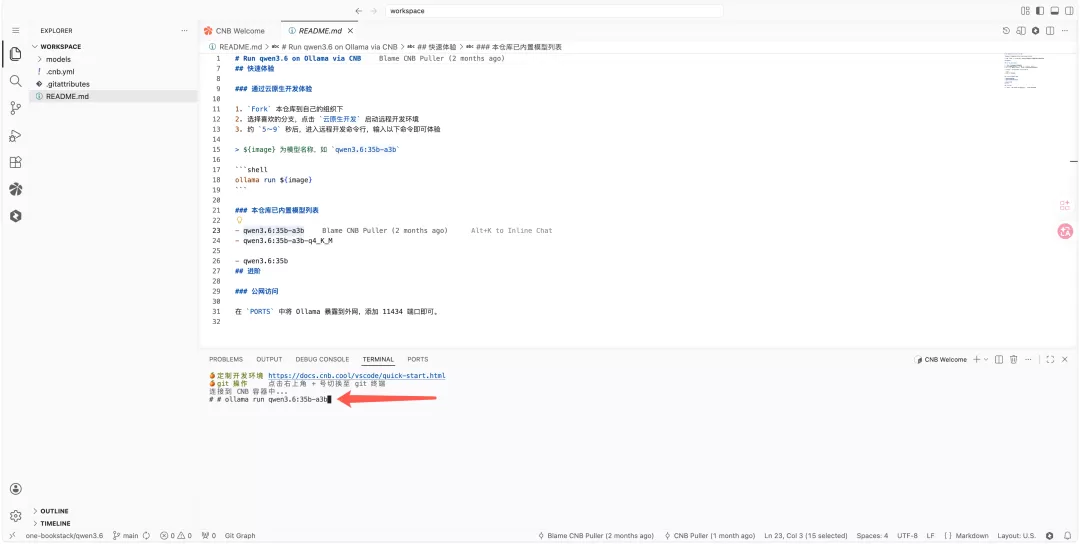This screenshot has height=544, width=1080.
Task: Toggle the primary side bar
Action: (1039, 11)
